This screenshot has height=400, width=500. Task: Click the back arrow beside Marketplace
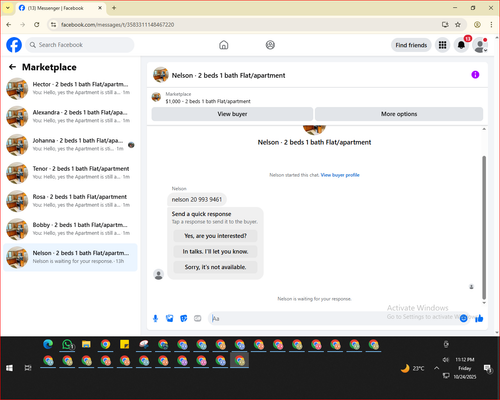(12, 67)
